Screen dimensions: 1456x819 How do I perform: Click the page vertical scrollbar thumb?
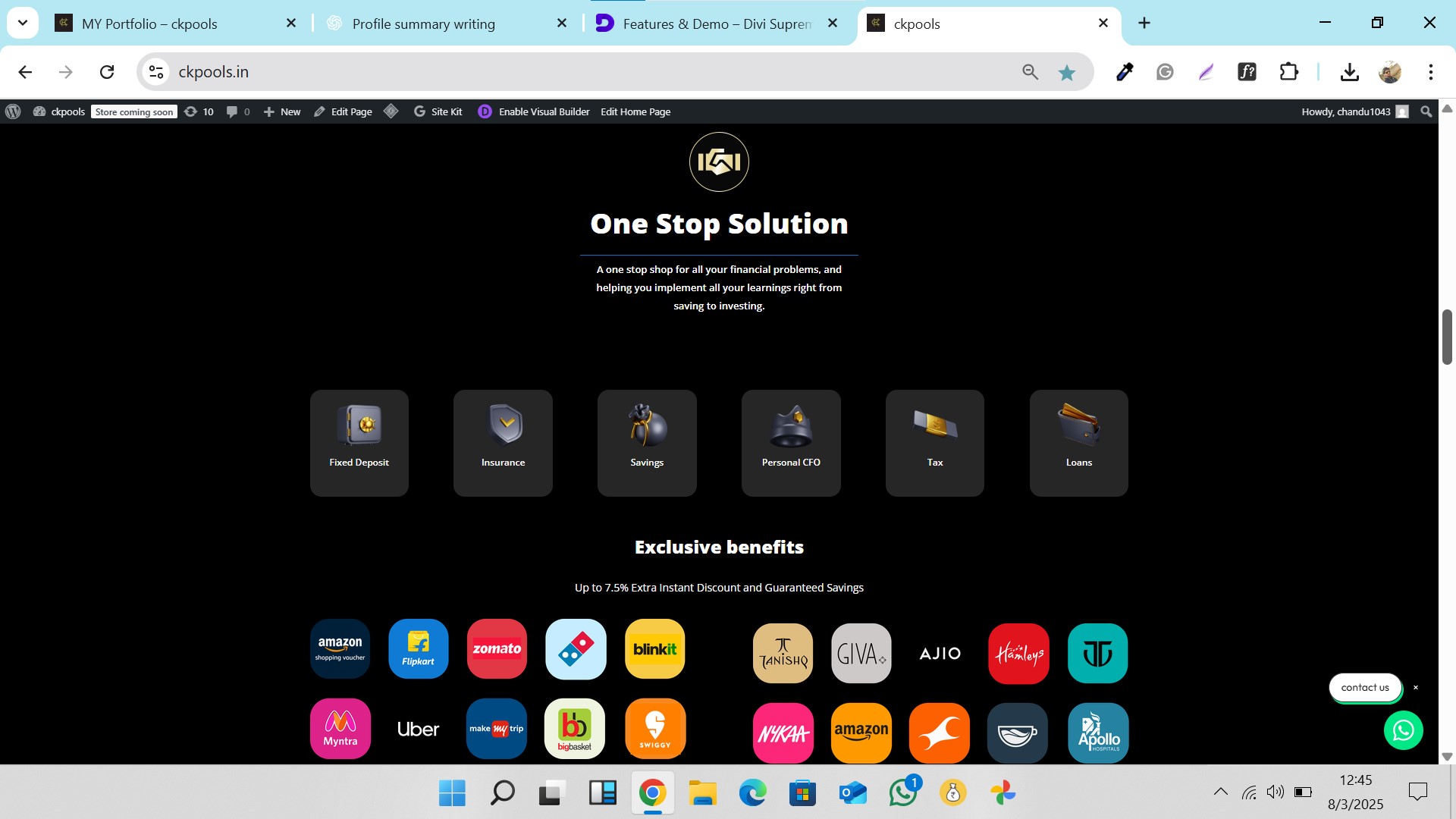[x=1447, y=337]
